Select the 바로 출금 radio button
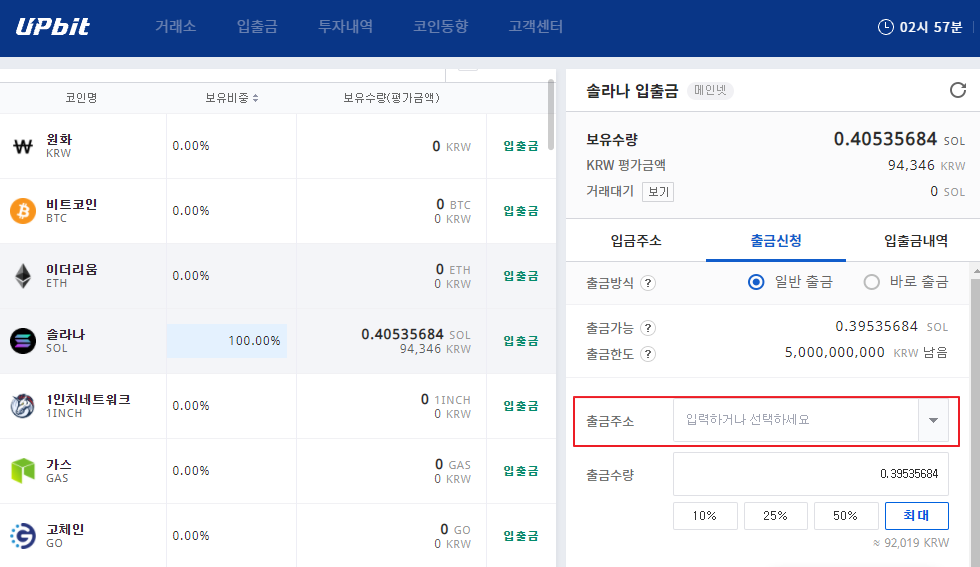The height and width of the screenshot is (567, 980). click(x=871, y=282)
